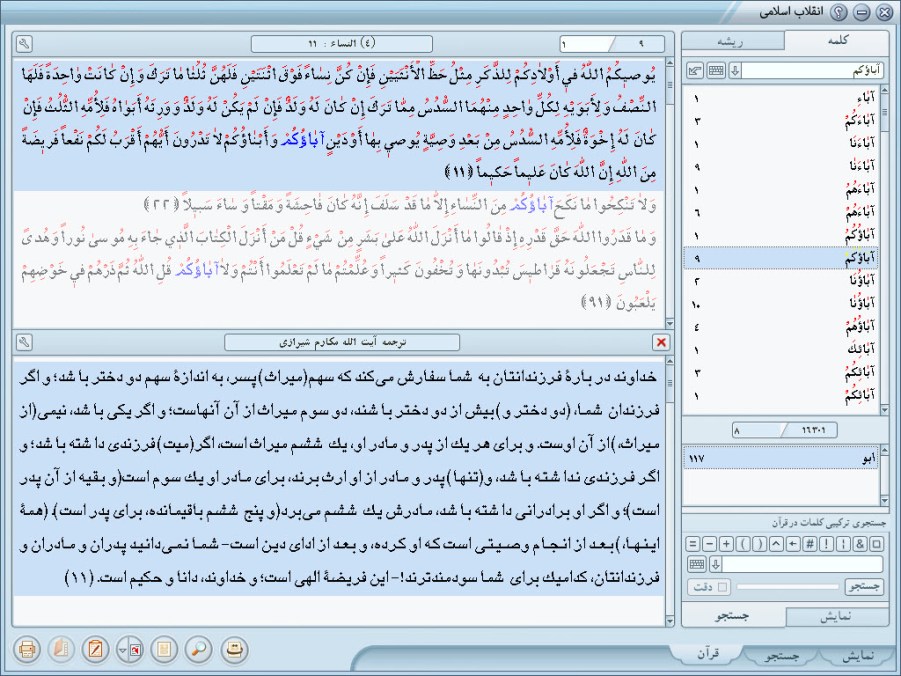The image size is (901, 676).
Task: Insert the hash # operator
Action: tap(810, 543)
